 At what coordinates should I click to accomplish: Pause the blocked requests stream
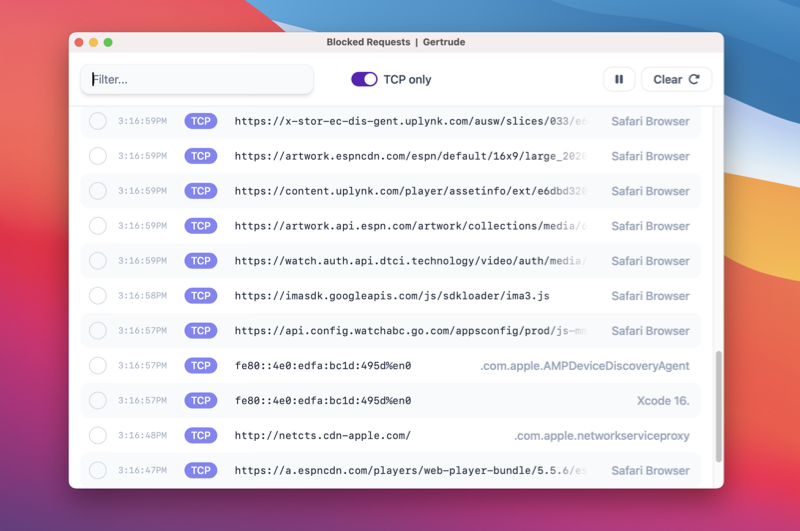pyautogui.click(x=619, y=80)
